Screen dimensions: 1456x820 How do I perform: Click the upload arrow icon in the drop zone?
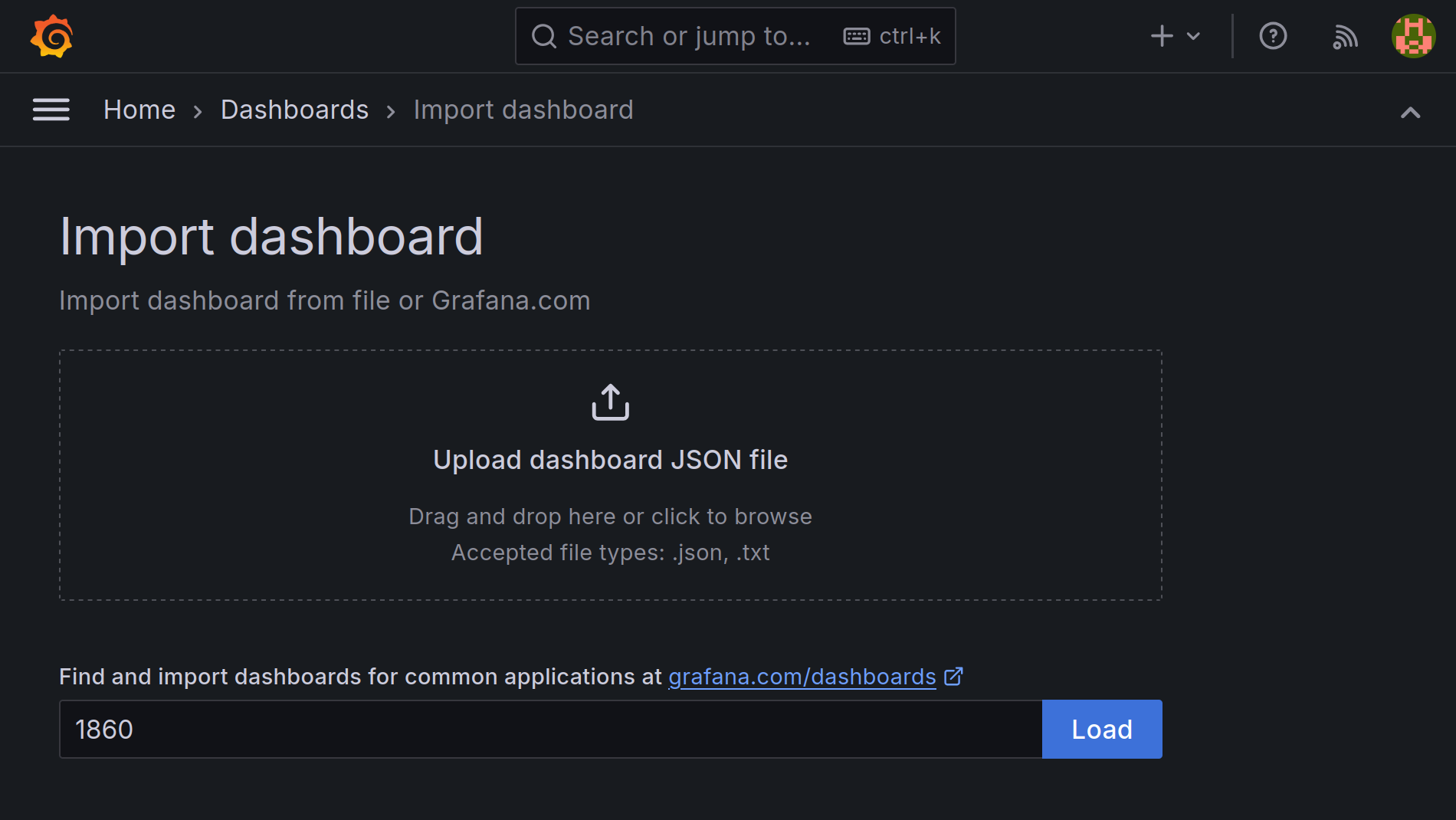pyautogui.click(x=610, y=401)
